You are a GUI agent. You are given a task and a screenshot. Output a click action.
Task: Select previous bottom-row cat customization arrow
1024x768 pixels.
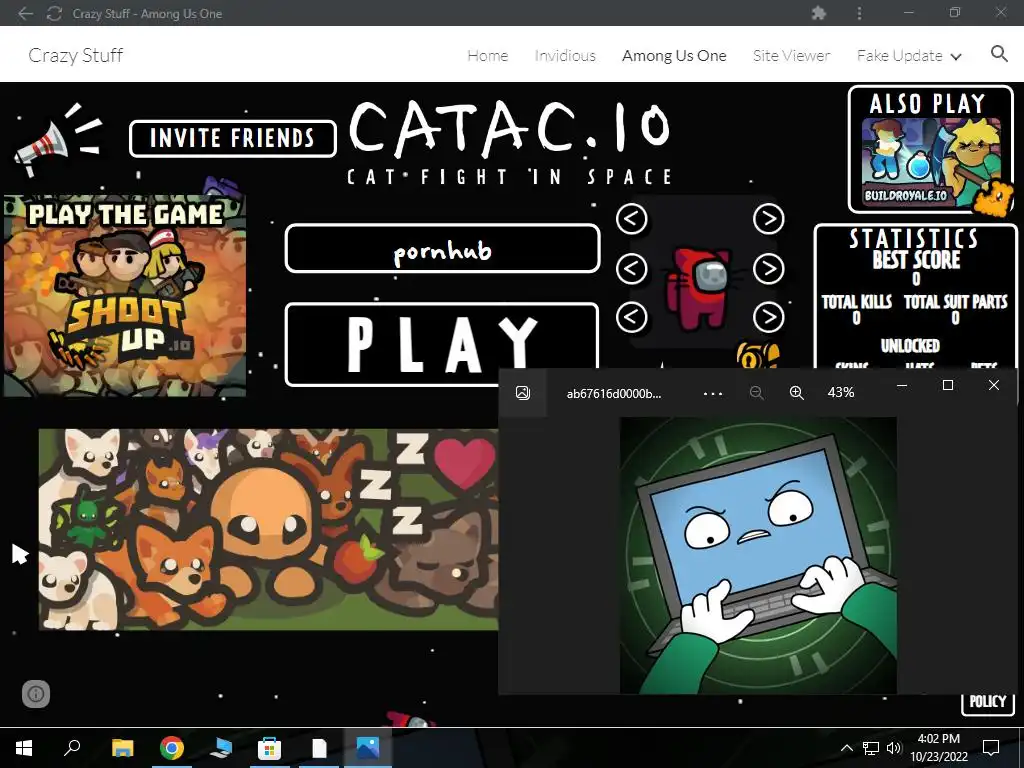pyautogui.click(x=632, y=317)
